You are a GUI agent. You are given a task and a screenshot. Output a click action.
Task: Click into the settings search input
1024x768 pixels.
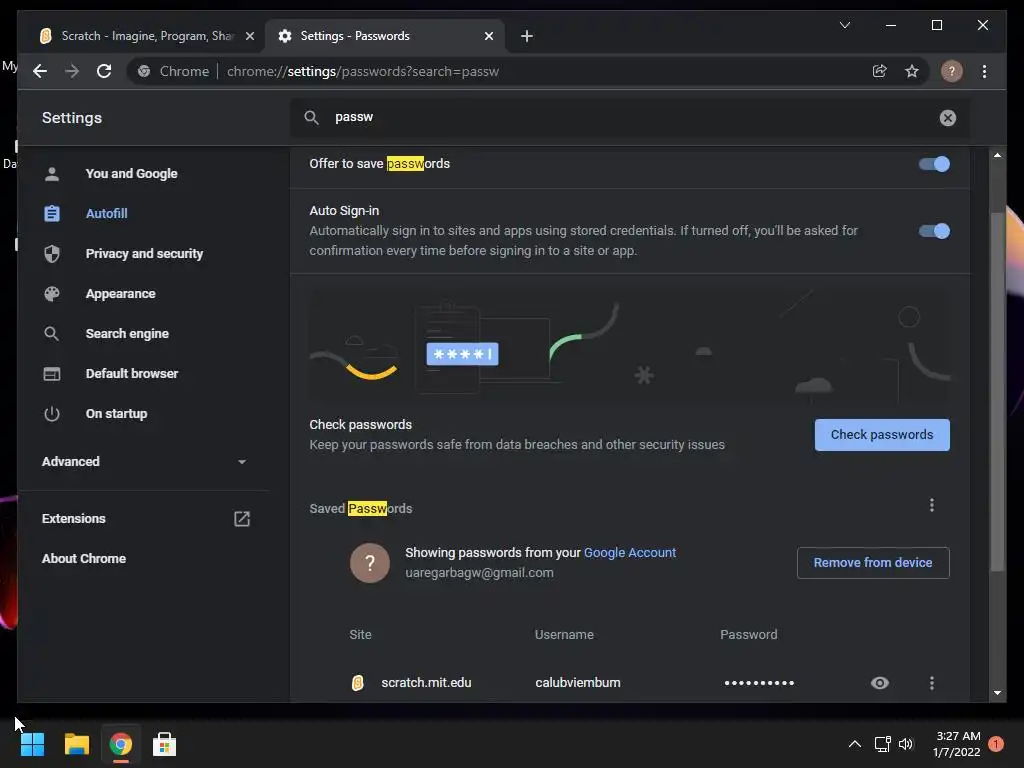(630, 118)
